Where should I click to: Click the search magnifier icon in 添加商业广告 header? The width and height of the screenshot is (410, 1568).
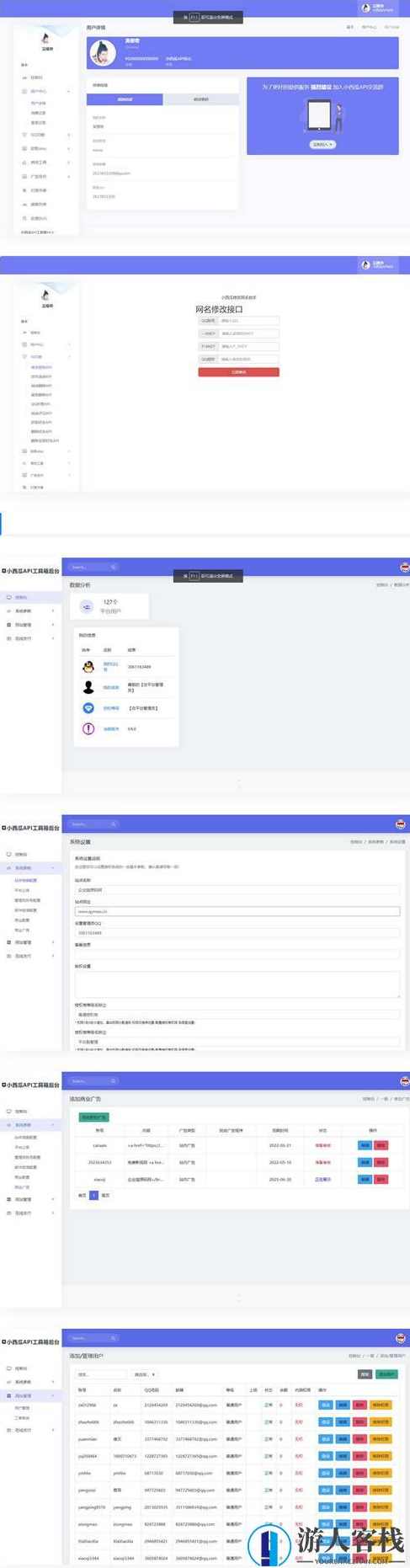pos(114,1080)
